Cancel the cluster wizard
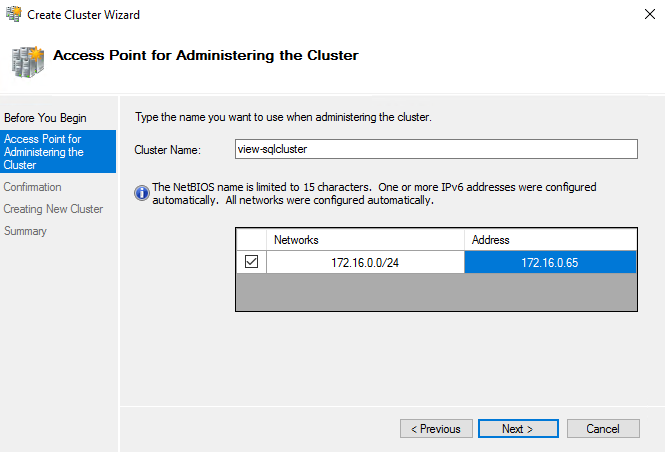 (603, 429)
